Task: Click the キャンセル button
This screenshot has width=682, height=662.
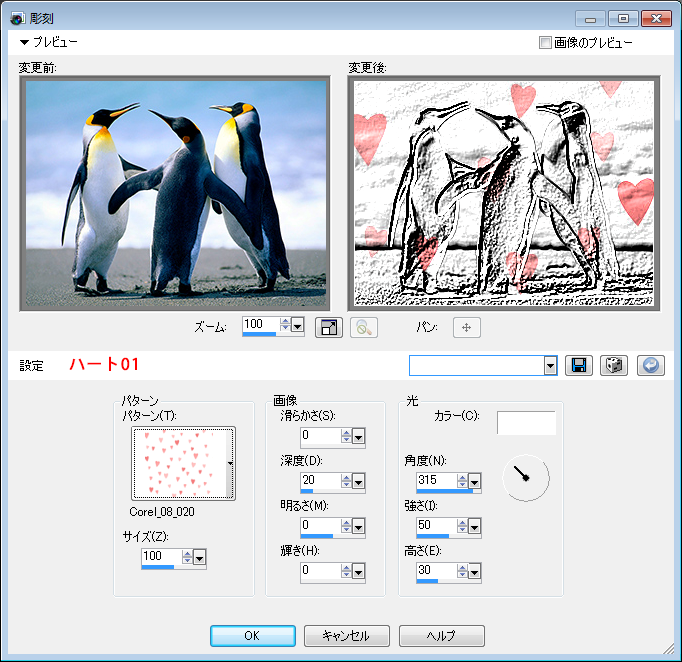Action: coord(346,636)
